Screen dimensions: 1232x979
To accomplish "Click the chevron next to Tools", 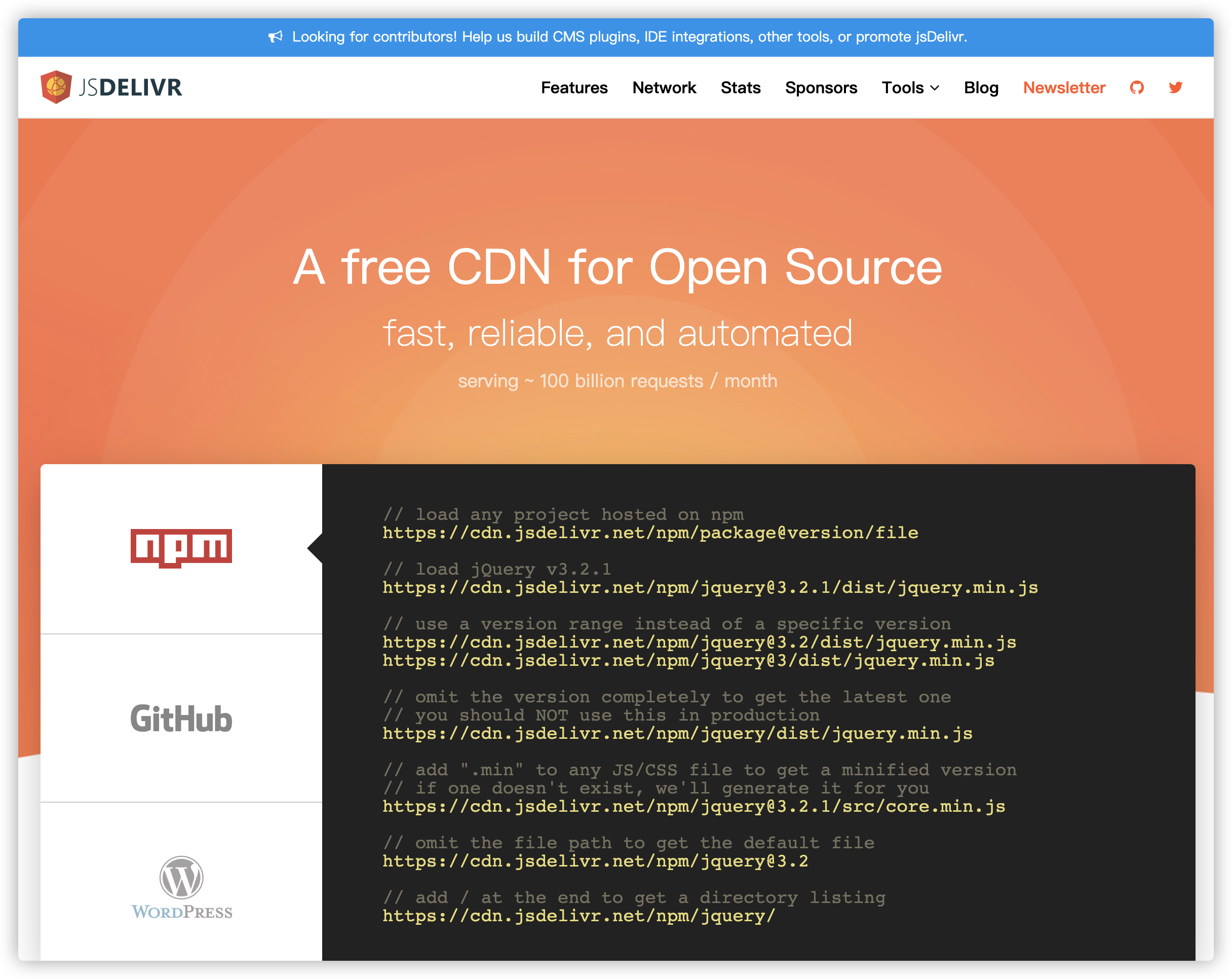I will point(935,88).
